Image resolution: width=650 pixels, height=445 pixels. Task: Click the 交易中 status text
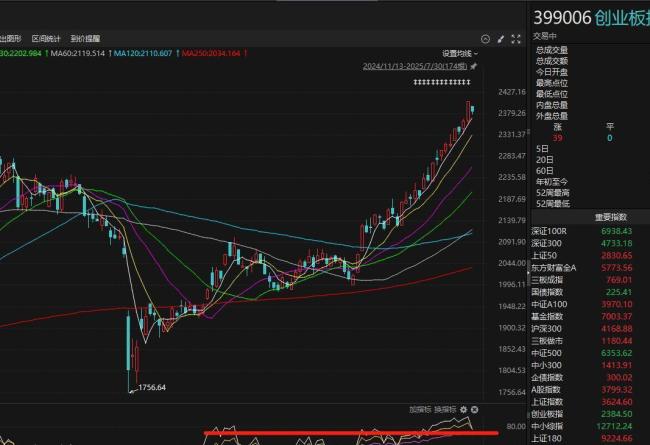pyautogui.click(x=545, y=36)
